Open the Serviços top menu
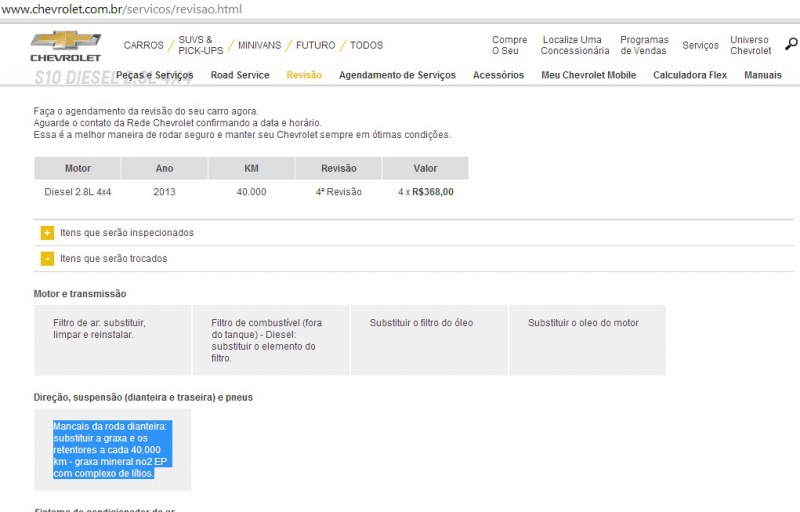The width and height of the screenshot is (800, 512). point(700,45)
